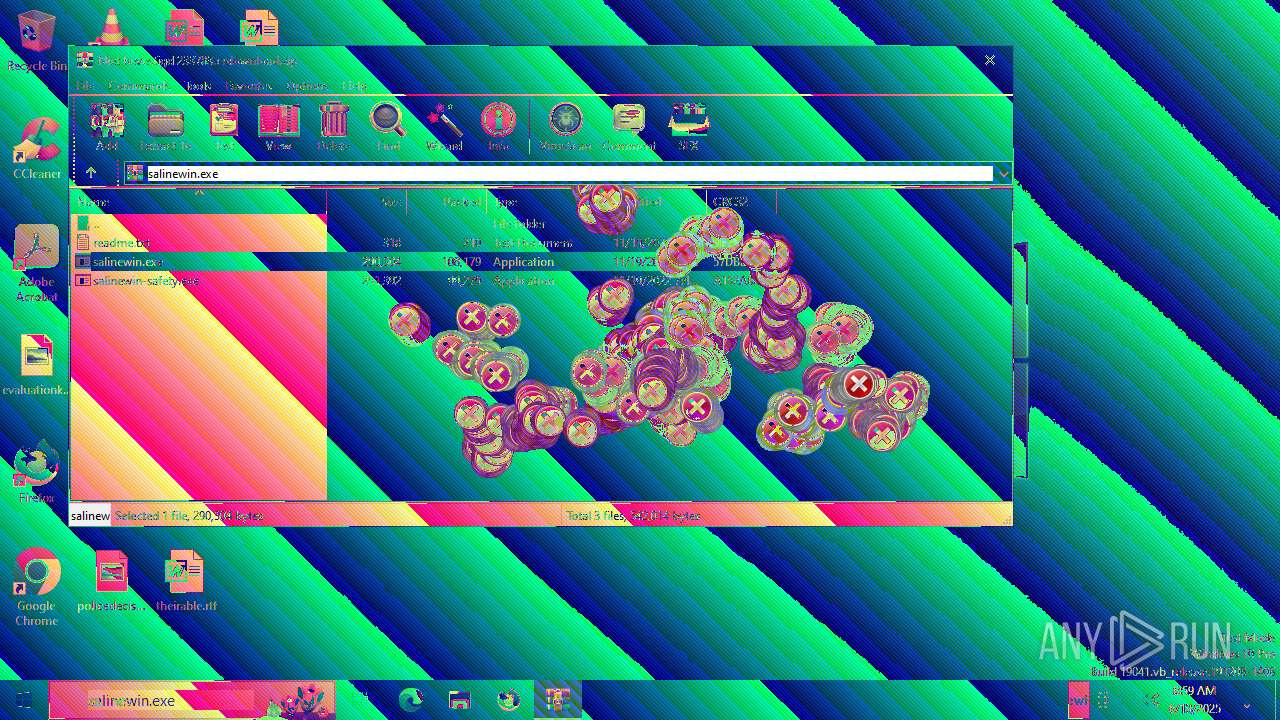Viewport: 1280px width, 720px height.
Task: Open the archive Info icon
Action: [x=498, y=127]
